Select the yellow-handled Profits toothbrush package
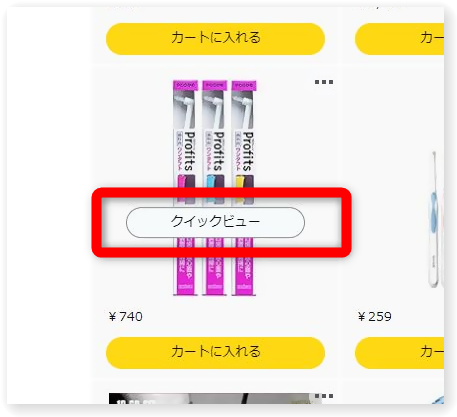Image resolution: width=457 pixels, height=417 pixels. (x=244, y=188)
